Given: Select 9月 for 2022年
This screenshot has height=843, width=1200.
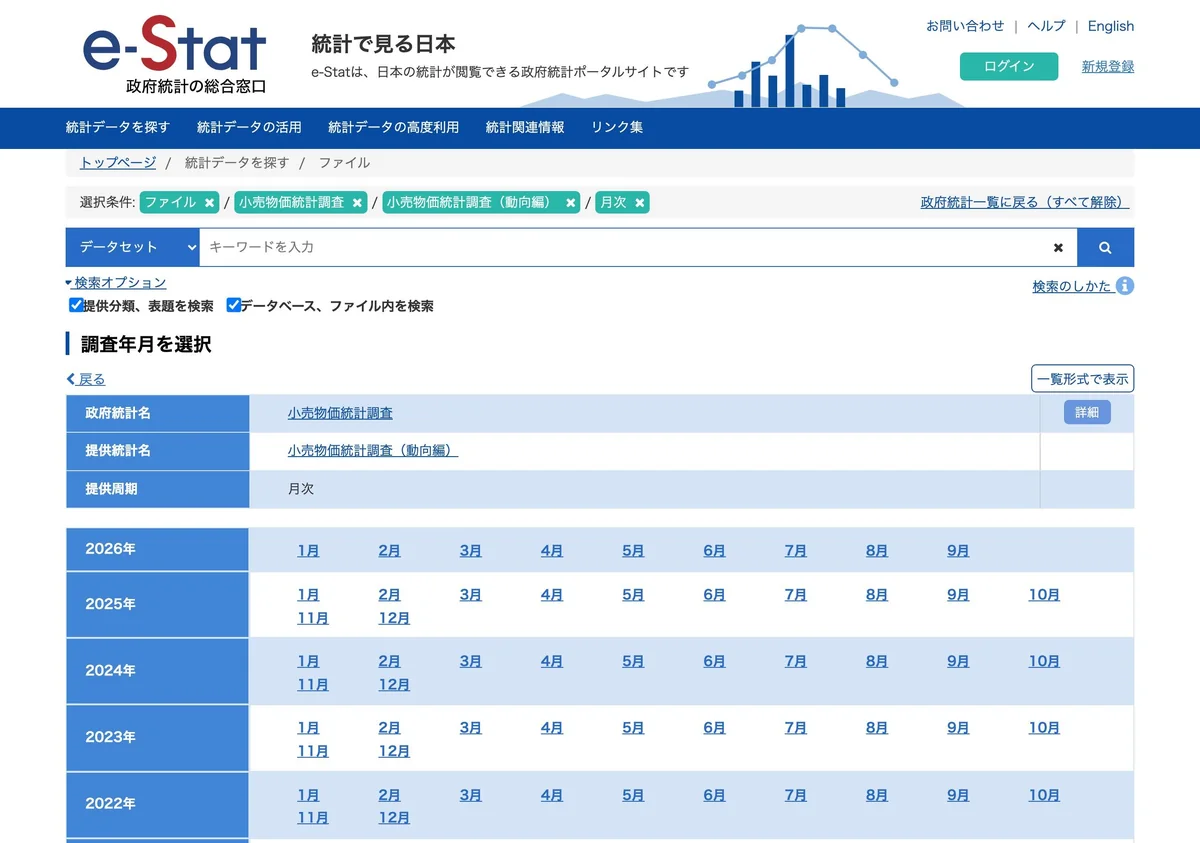Looking at the screenshot, I should [x=958, y=796].
